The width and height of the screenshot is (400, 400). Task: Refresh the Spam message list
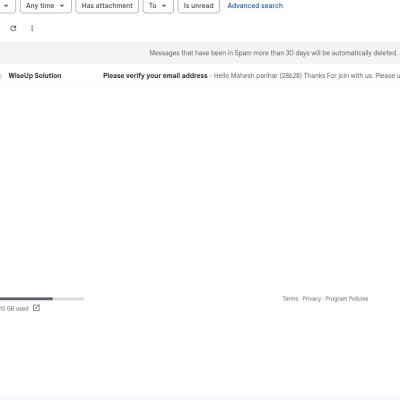(x=13, y=28)
